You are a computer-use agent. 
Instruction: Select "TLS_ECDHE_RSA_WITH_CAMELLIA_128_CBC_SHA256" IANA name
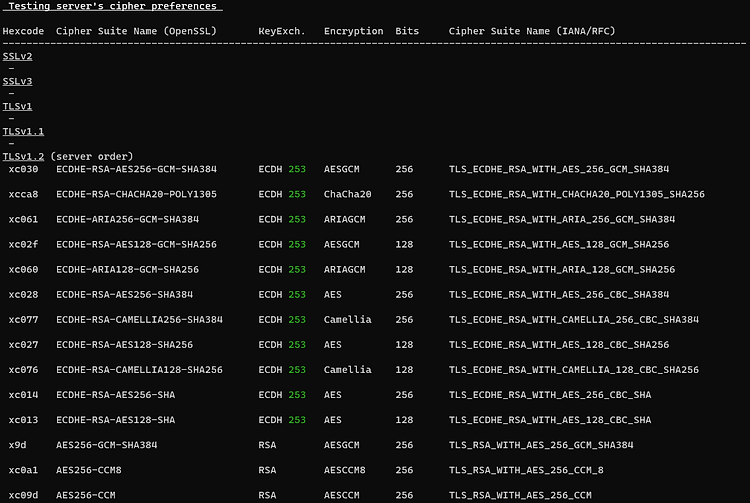(x=574, y=370)
